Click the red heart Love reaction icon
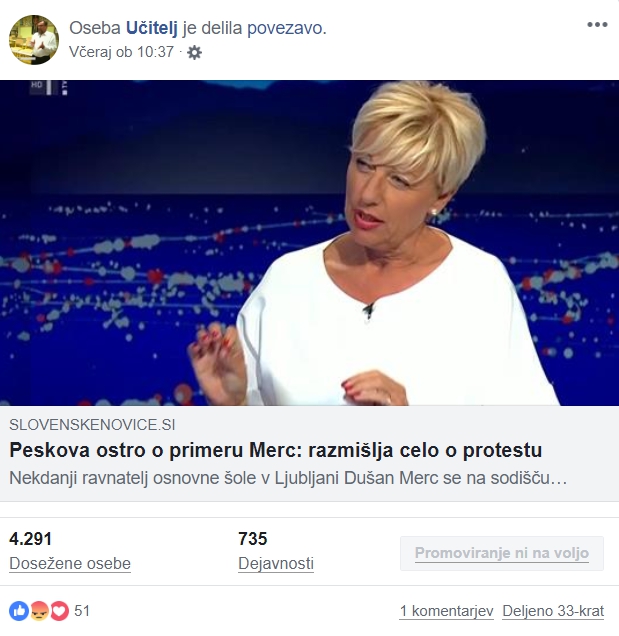Image resolution: width=619 pixels, height=636 pixels. tap(60, 611)
